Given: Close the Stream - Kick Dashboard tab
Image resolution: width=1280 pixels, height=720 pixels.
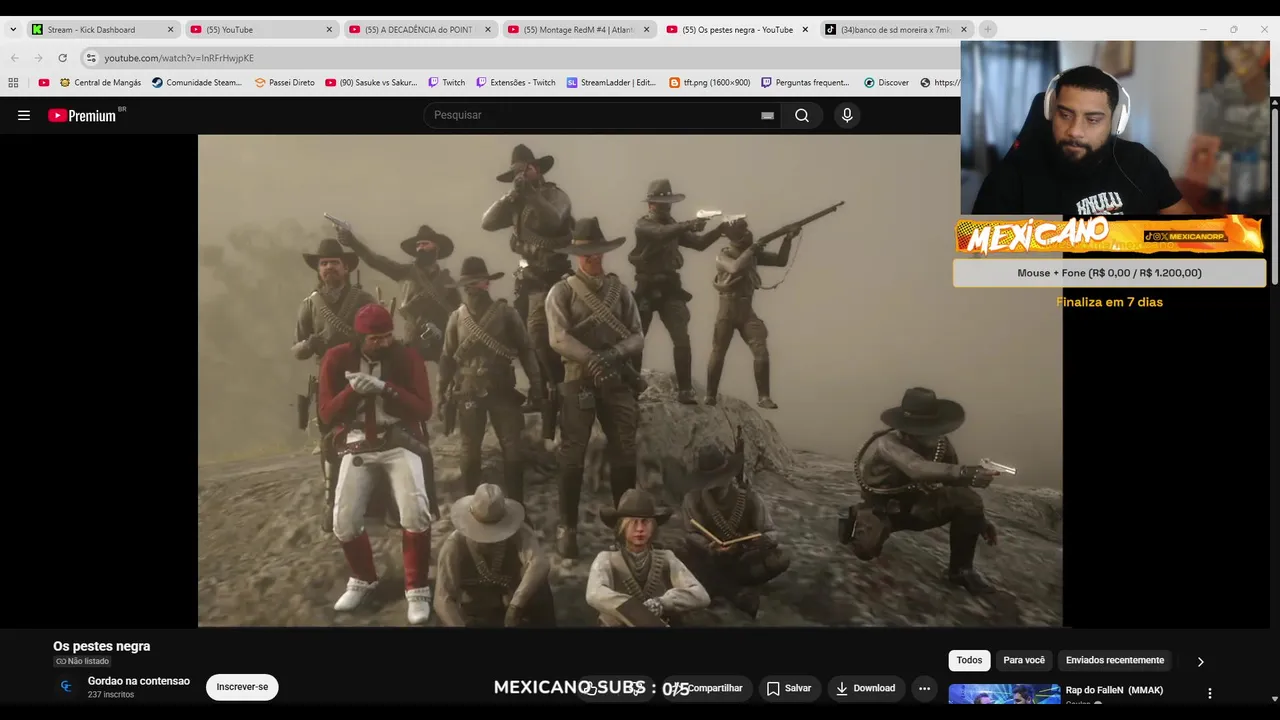Looking at the screenshot, I should [170, 30].
